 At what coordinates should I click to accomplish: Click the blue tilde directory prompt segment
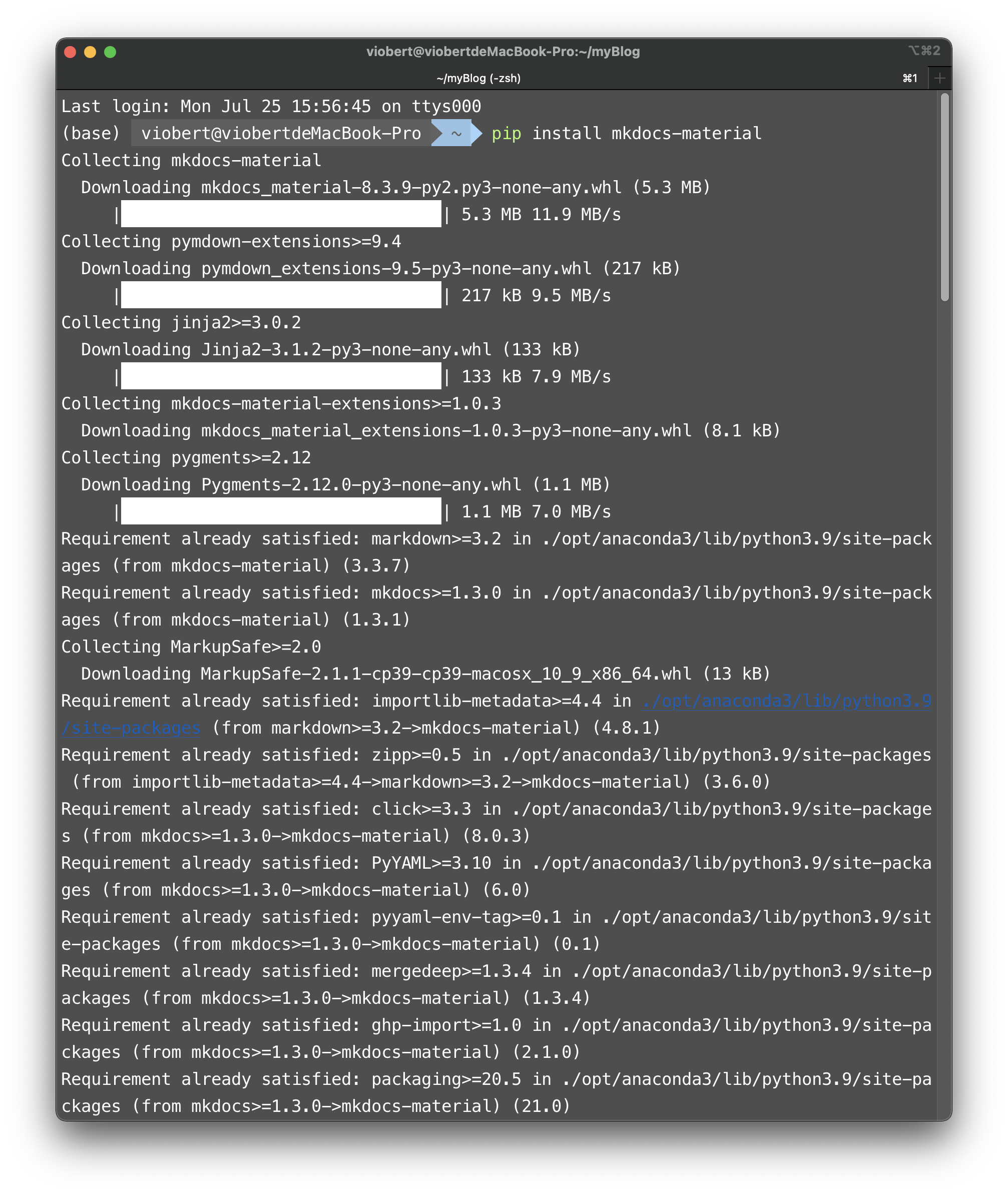(x=456, y=133)
